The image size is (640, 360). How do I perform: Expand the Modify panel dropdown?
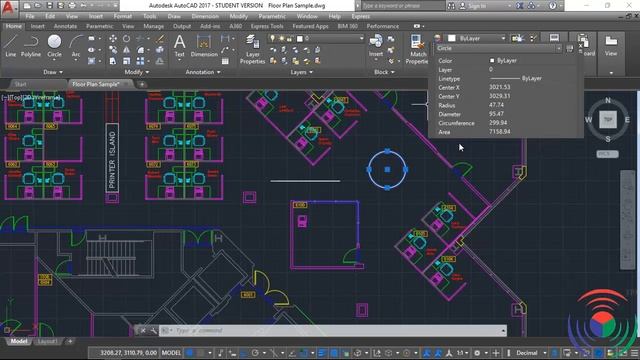(x=136, y=72)
